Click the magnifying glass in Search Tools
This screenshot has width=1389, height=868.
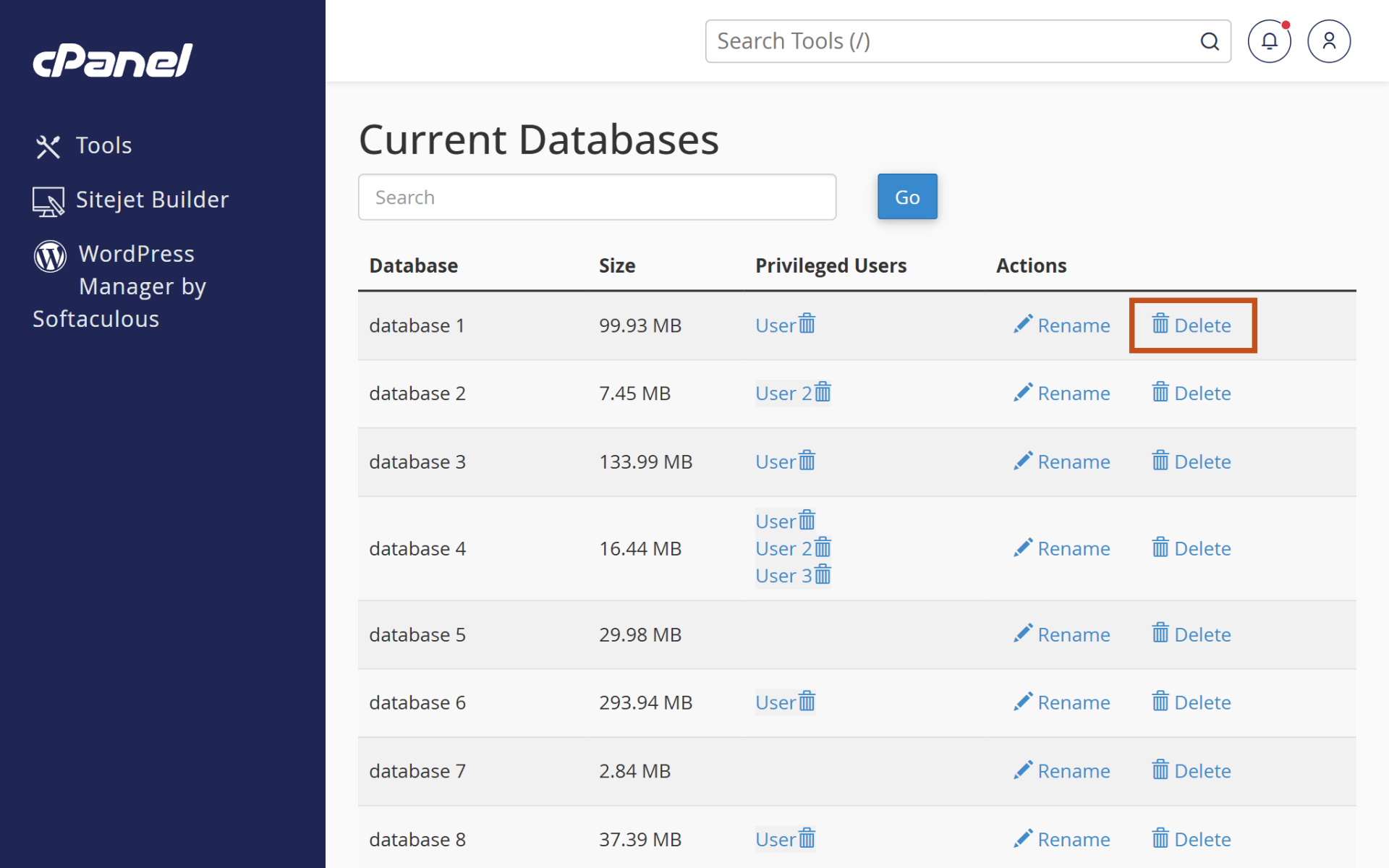(1210, 41)
